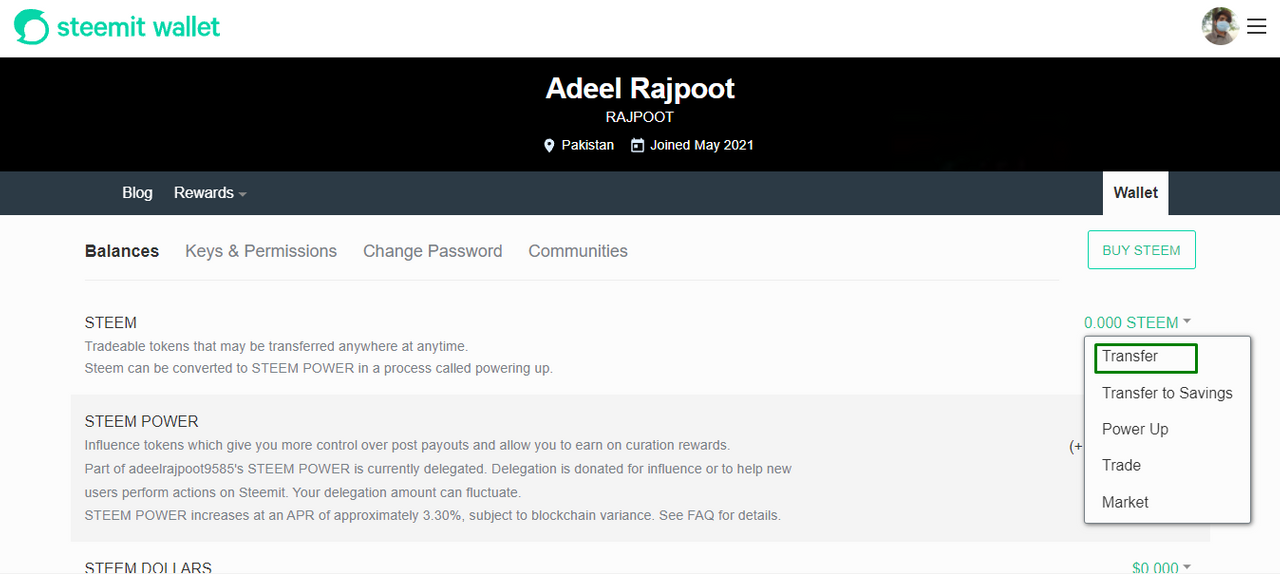Select Transfer to Savings option
This screenshot has height=574, width=1280.
1167,393
